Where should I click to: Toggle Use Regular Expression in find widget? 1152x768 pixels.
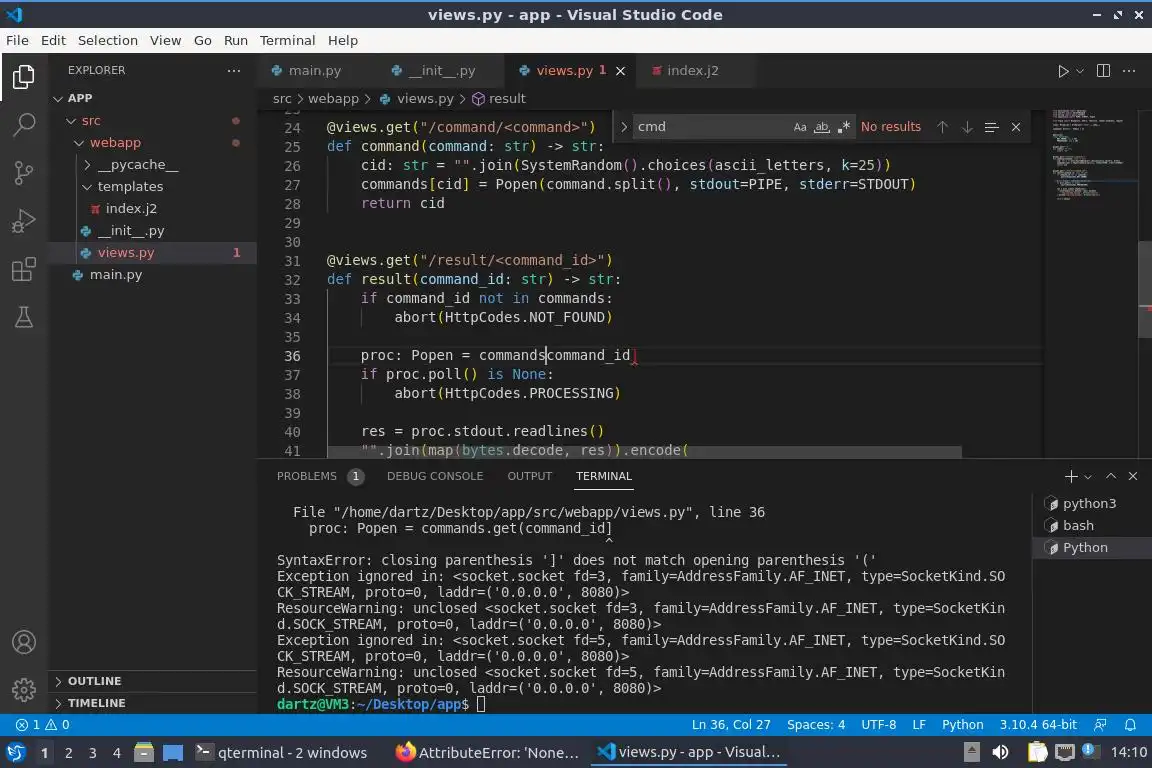(x=843, y=127)
